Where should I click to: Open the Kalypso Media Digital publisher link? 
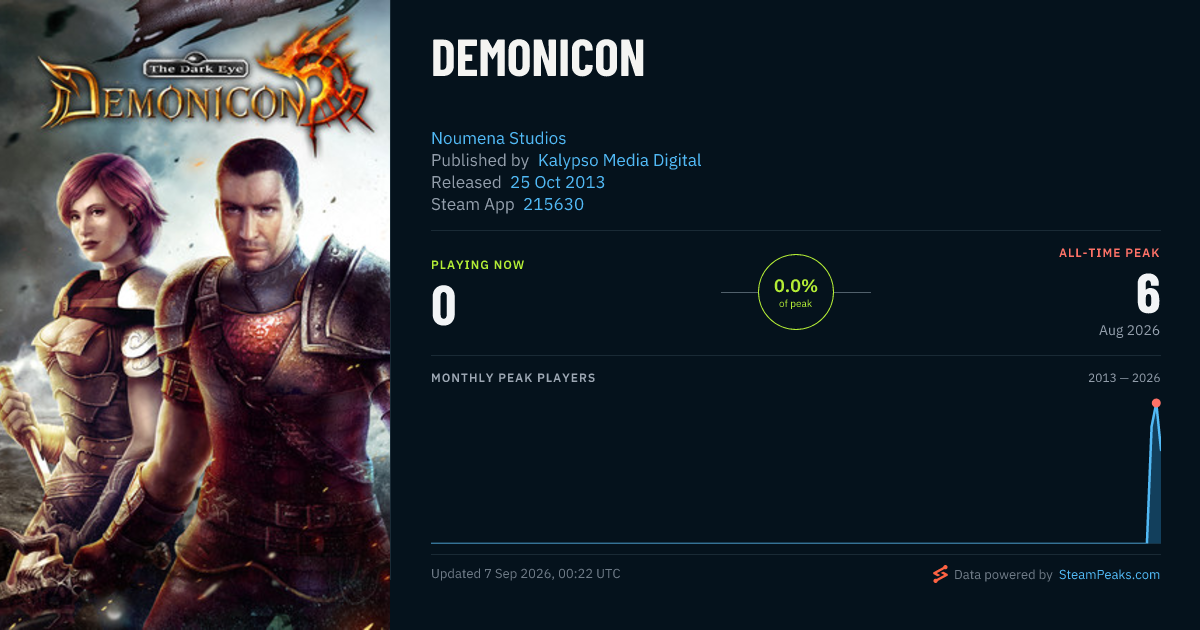[619, 160]
